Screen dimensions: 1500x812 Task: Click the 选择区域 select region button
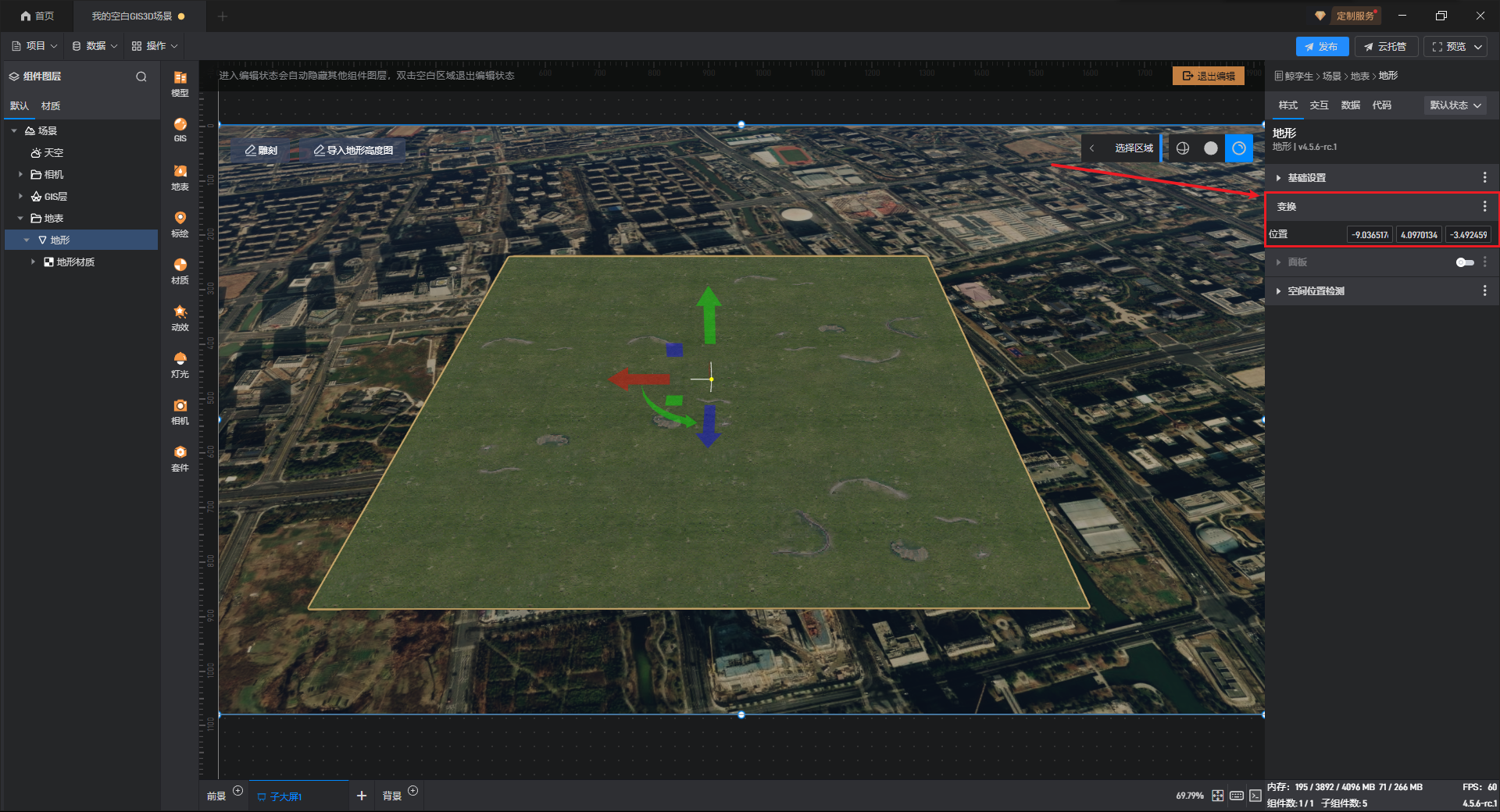[x=1134, y=148]
